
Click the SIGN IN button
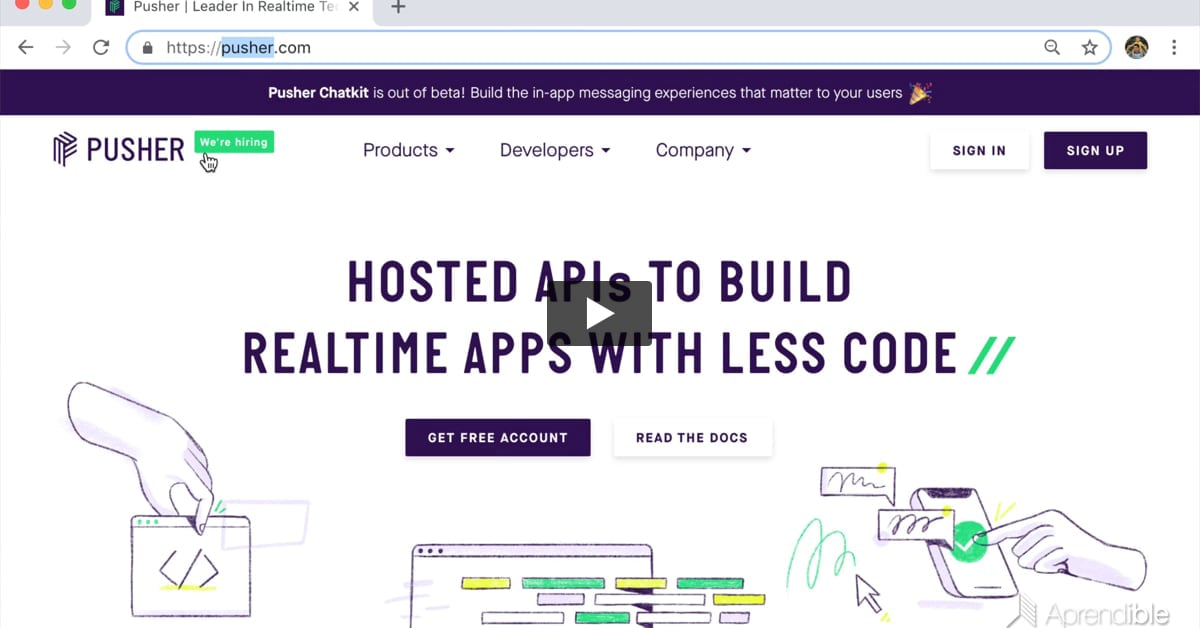pos(979,150)
